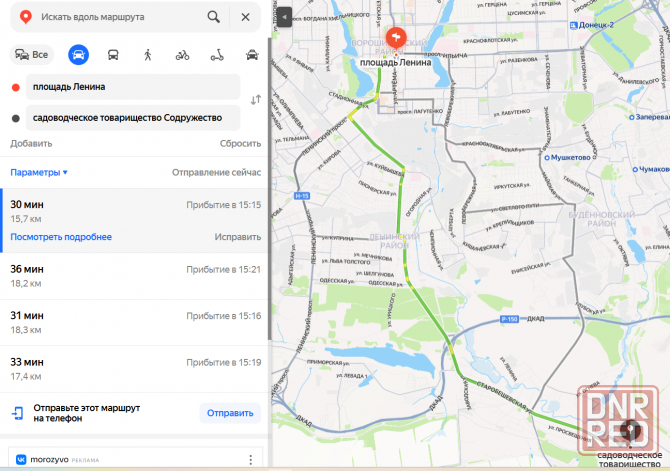Expand the Параметры dropdown
Viewport: 670px width, 471px height.
(39, 172)
